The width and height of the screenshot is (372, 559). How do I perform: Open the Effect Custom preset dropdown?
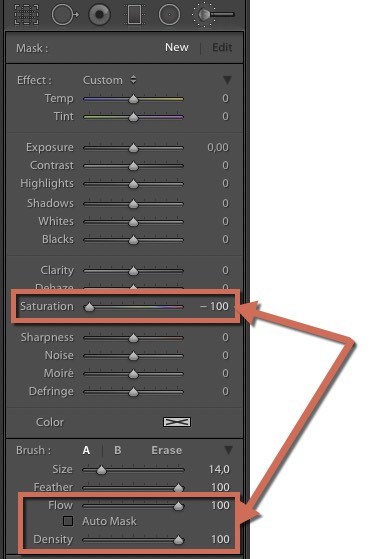[x=109, y=80]
